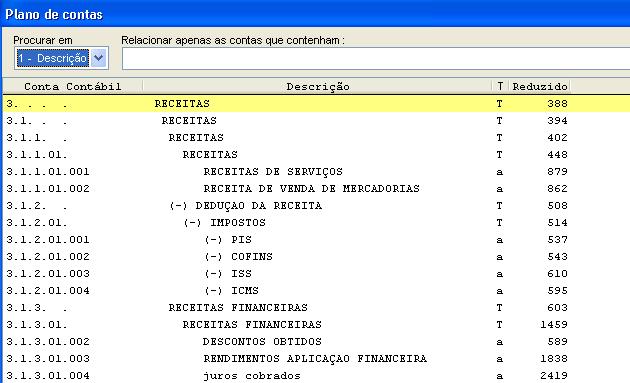The image size is (630, 383).
Task: Click reduced code 589
Action: click(557, 342)
